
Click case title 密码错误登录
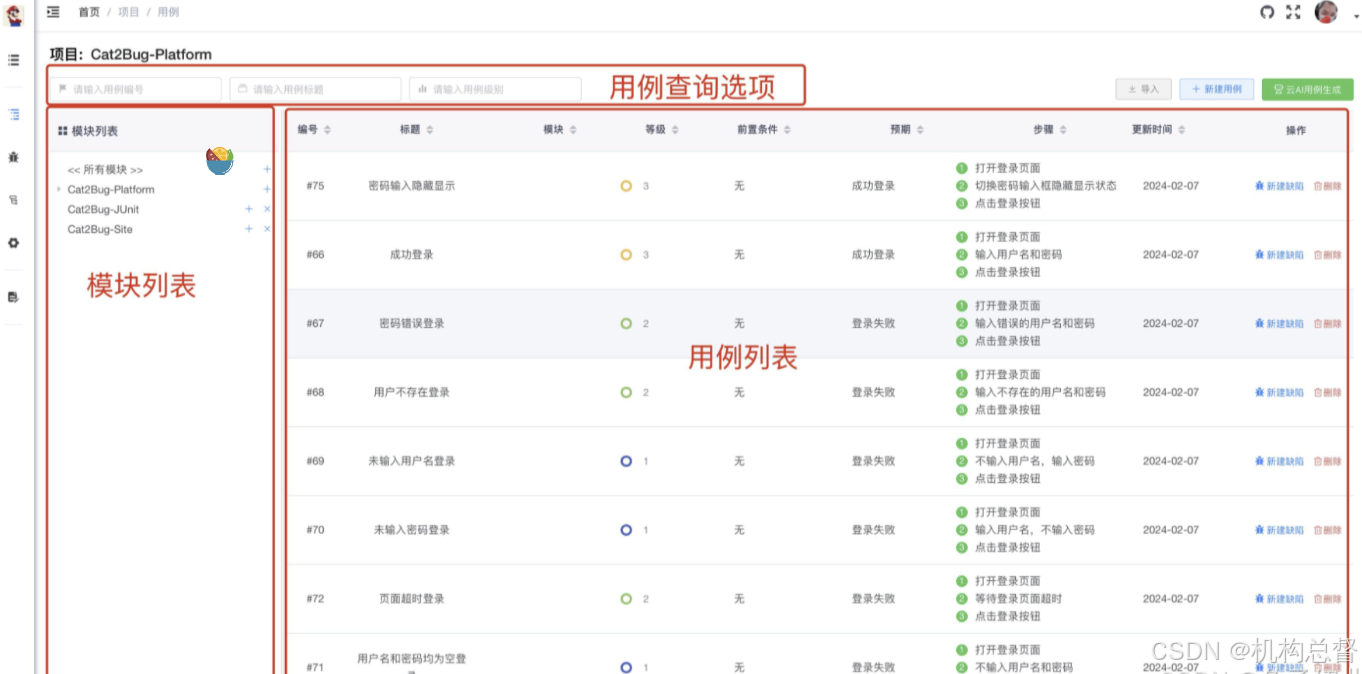point(412,323)
